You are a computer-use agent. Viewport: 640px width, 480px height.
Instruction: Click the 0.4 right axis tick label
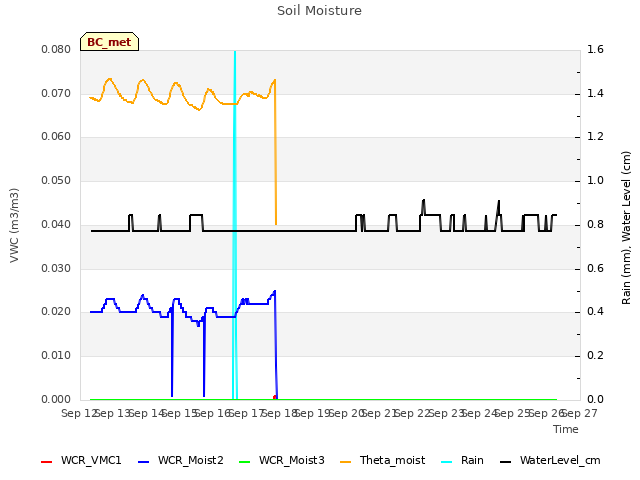coord(595,311)
